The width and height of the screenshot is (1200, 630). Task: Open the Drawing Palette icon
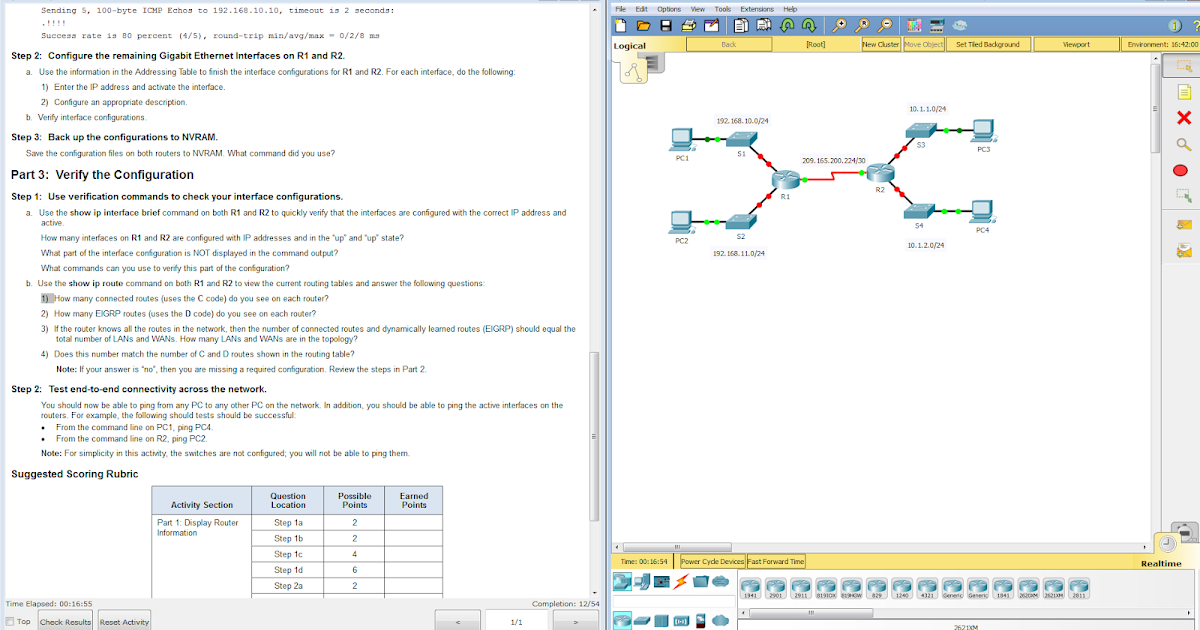point(914,25)
